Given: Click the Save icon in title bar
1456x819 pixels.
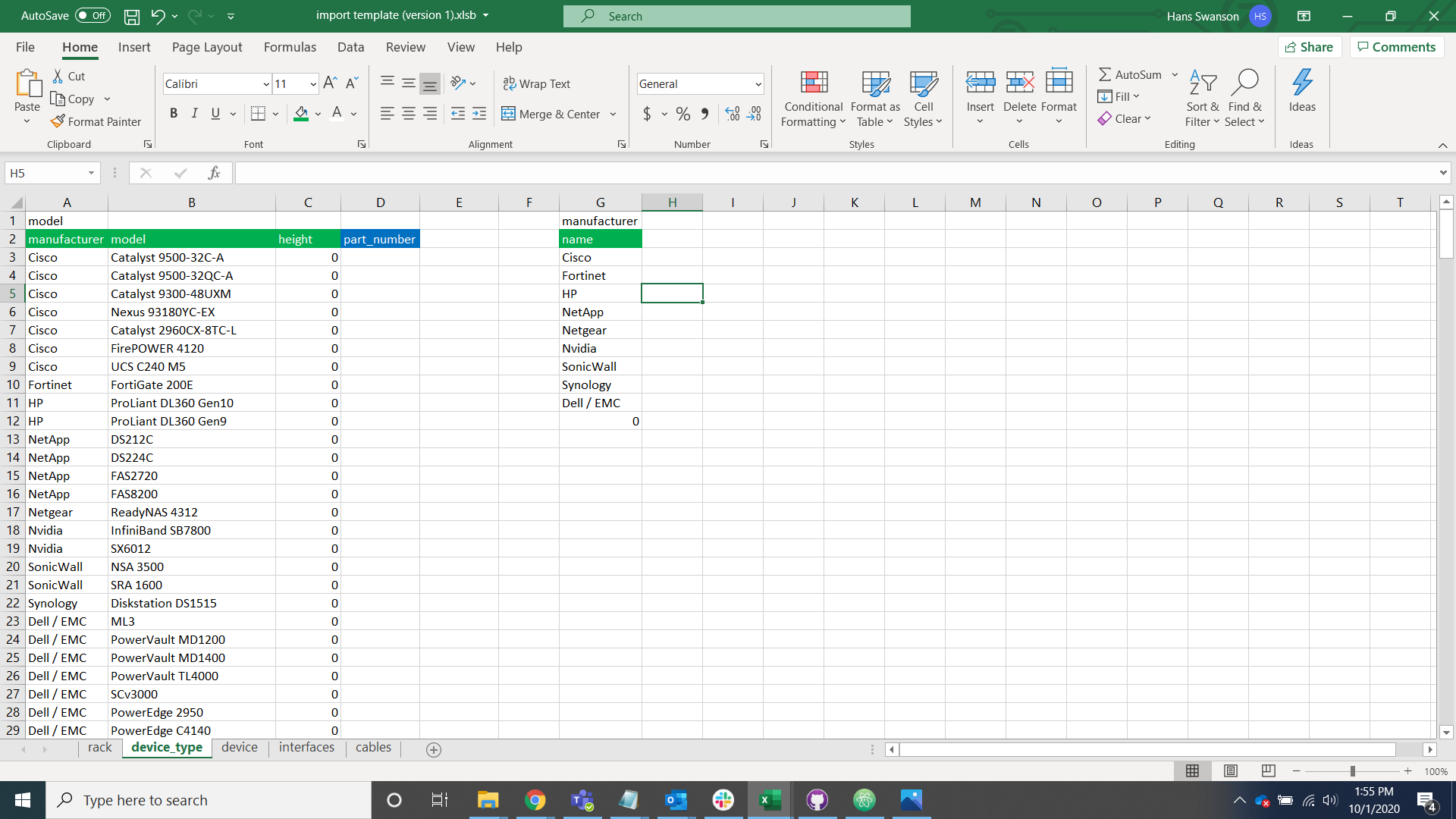Looking at the screenshot, I should [x=132, y=16].
